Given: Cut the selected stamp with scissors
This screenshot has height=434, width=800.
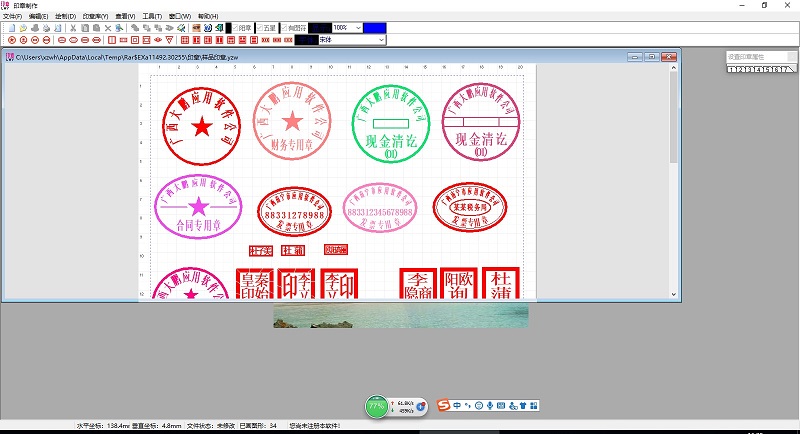Looking at the screenshot, I should click(x=73, y=28).
